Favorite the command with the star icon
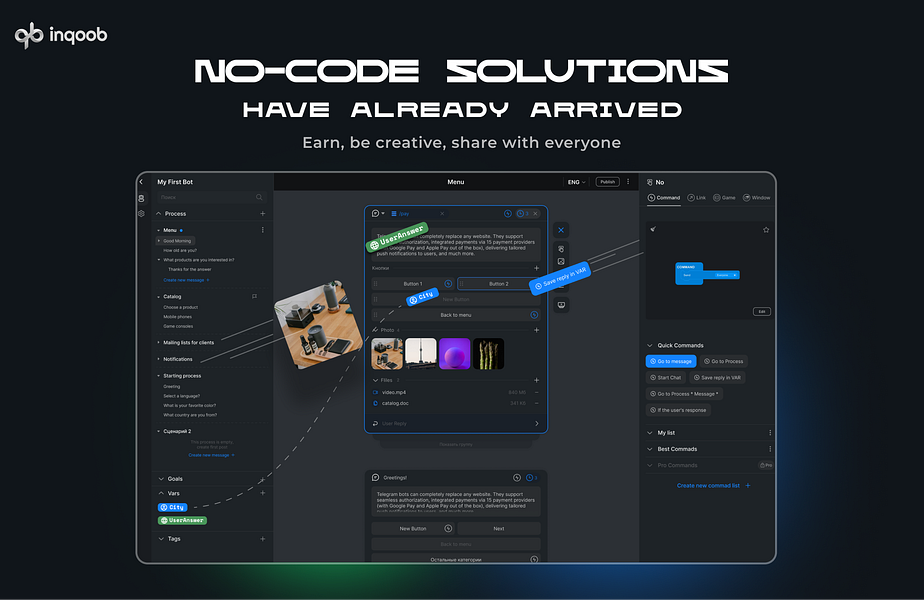Image resolution: width=924 pixels, height=600 pixels. click(x=766, y=230)
